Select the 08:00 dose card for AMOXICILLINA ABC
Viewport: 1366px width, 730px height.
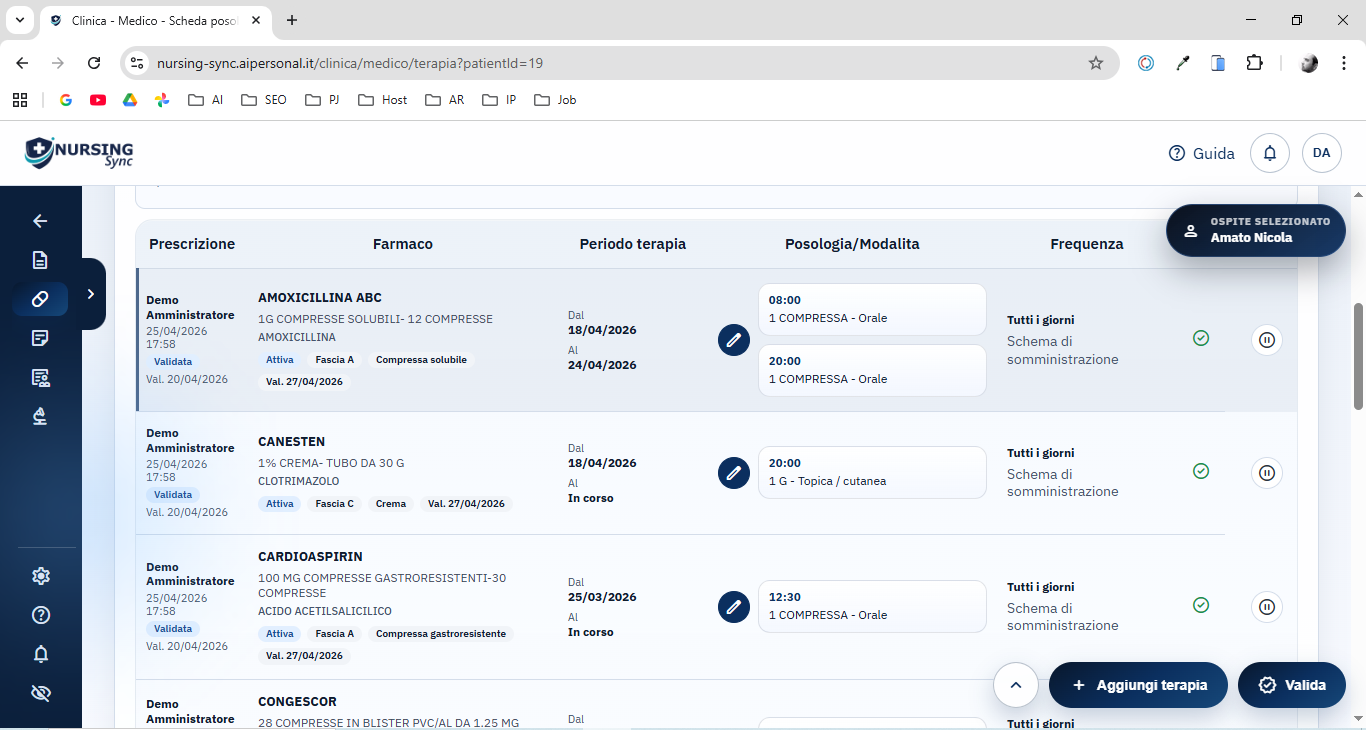coord(872,309)
